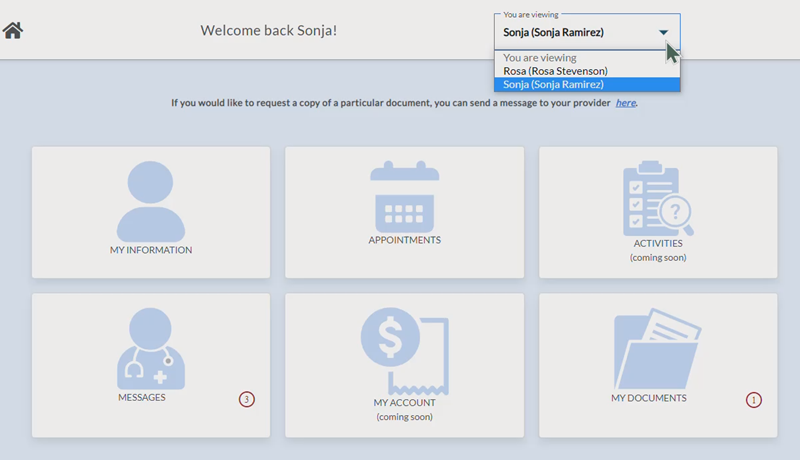Click the Home icon

coord(13,30)
